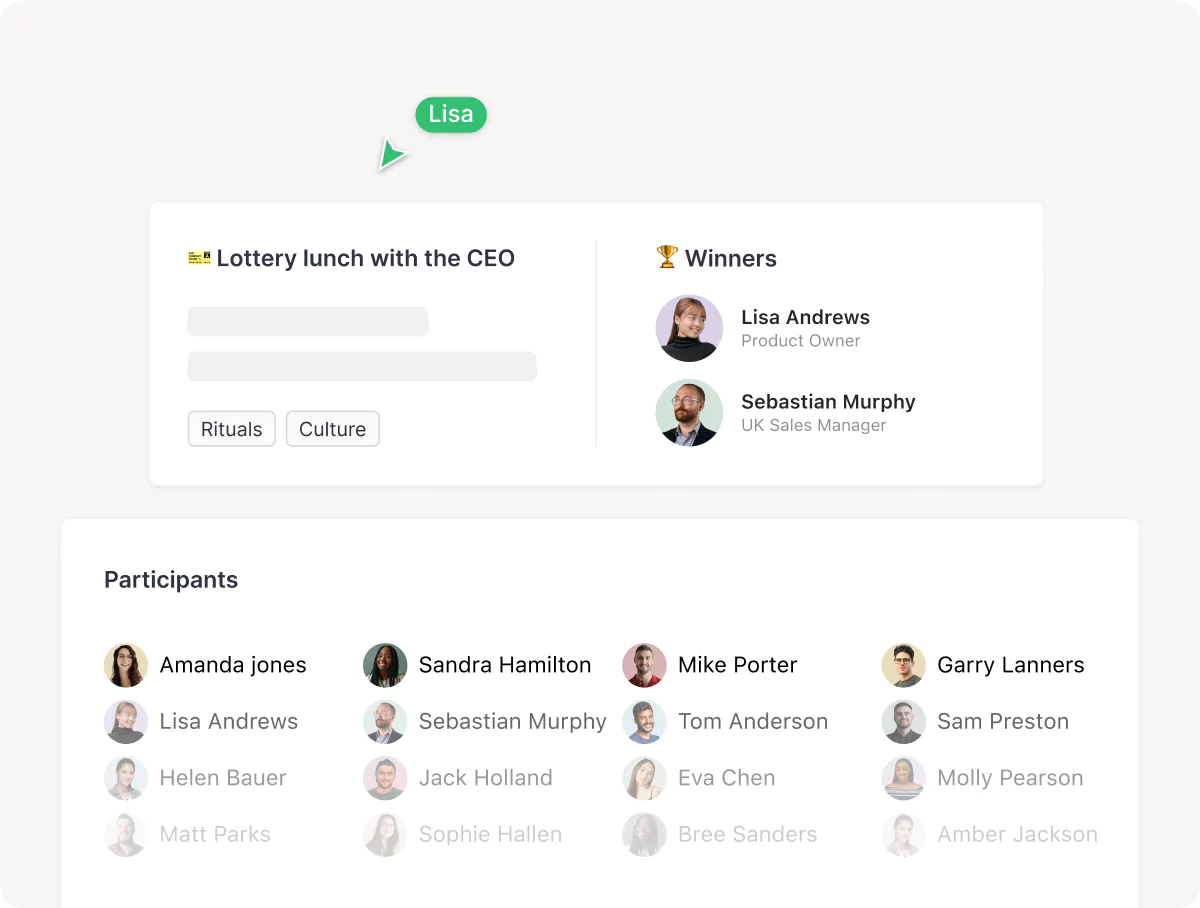Select participant Sandra Hamilton avatar
Viewport: 1200px width, 908px height.
coord(385,665)
